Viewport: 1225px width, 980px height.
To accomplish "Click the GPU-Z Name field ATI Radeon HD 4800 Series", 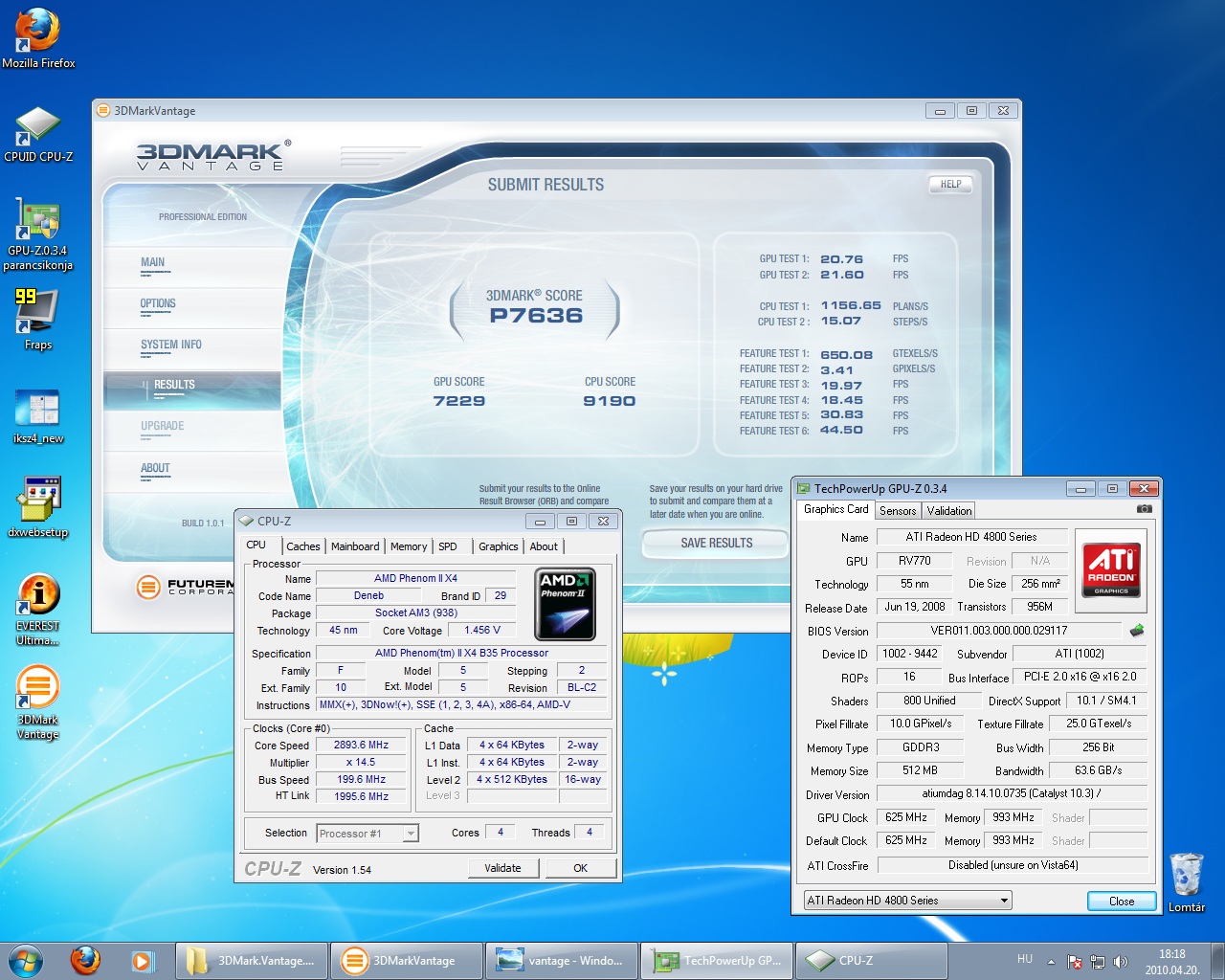I will pos(971,537).
